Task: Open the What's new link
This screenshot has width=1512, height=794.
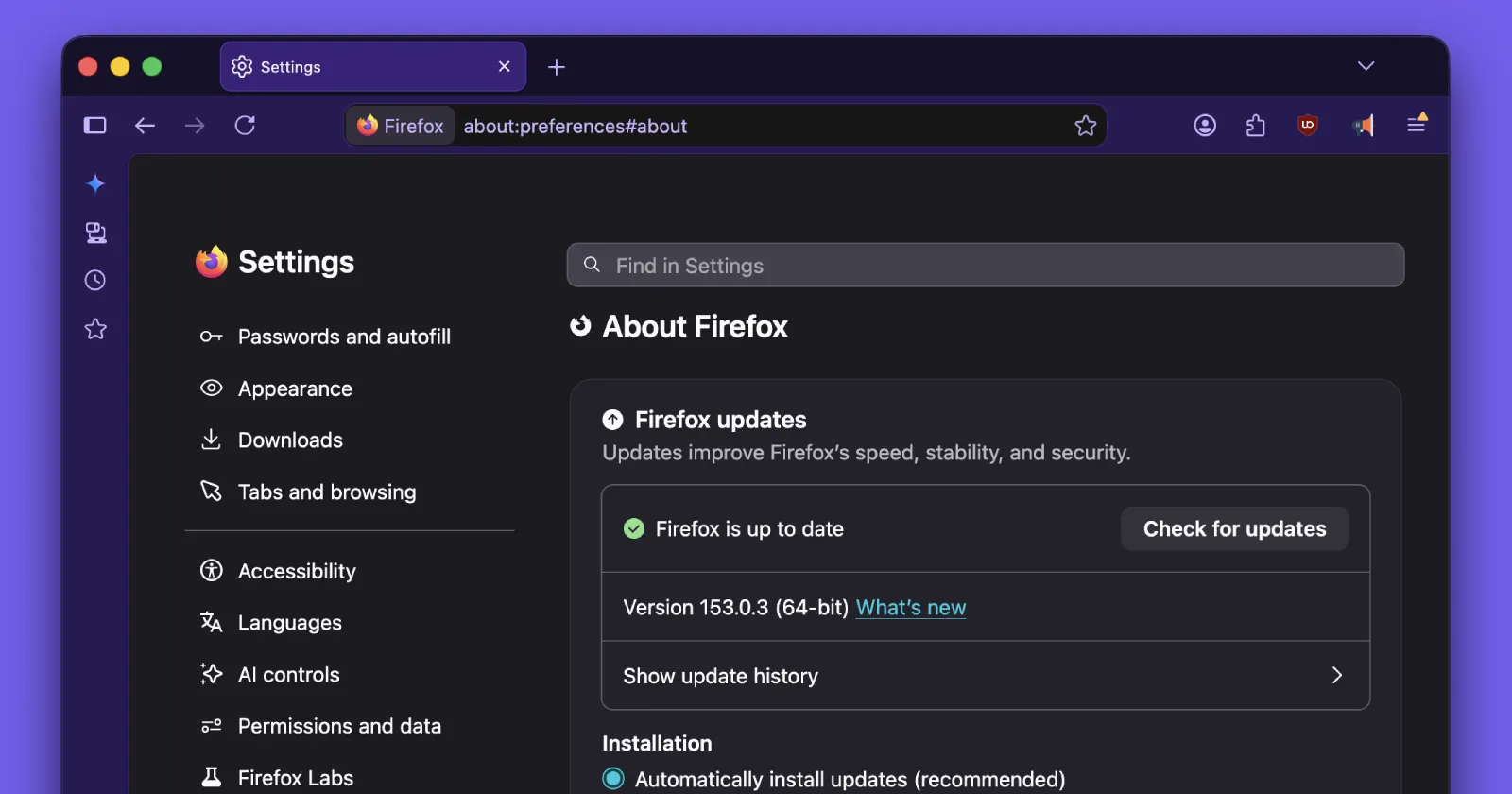Action: click(911, 608)
